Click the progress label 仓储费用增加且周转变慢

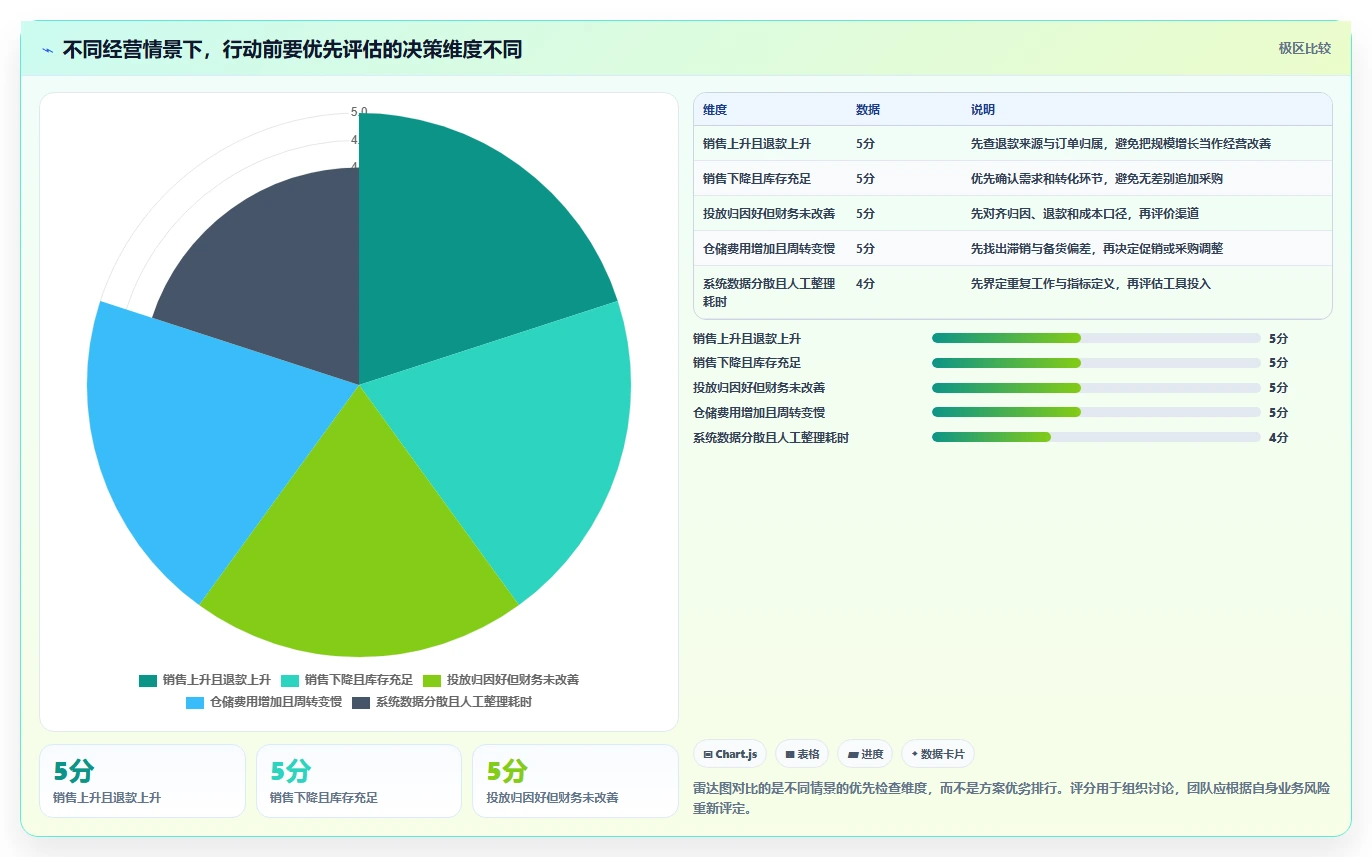pyautogui.click(x=759, y=412)
